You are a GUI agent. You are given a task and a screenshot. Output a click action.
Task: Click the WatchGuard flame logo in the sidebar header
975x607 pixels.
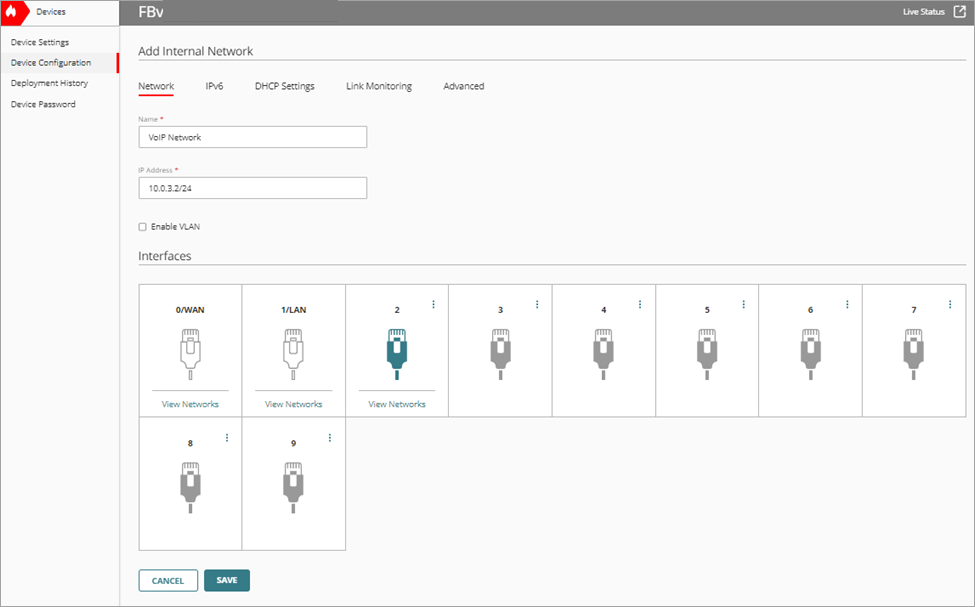pyautogui.click(x=12, y=12)
